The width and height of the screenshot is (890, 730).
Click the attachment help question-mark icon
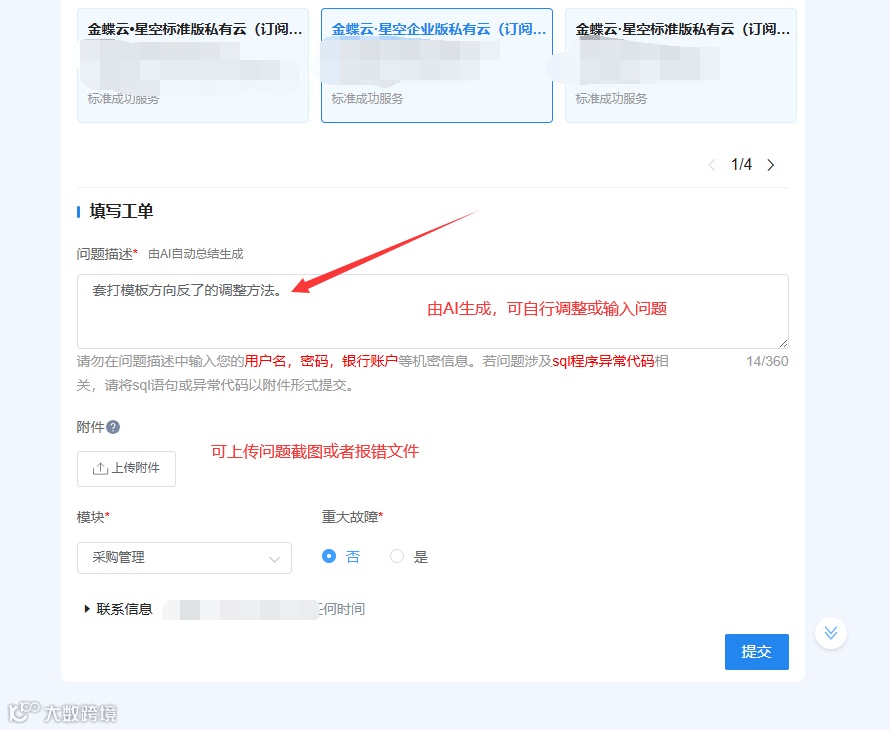point(113,427)
